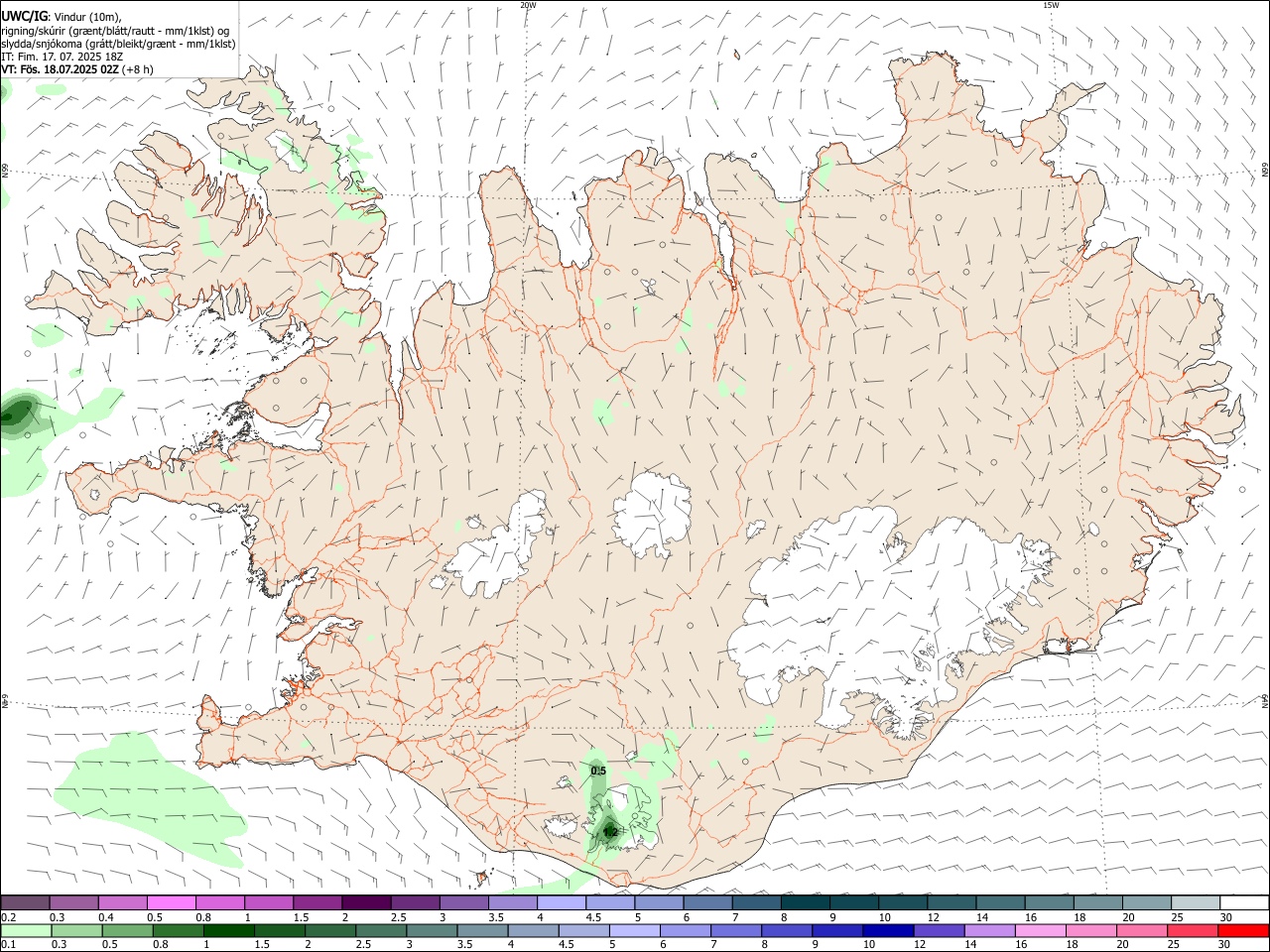Select the bottom-row light blue swatch between 5 and 6
This screenshot has width=1270, height=952.
pyautogui.click(x=635, y=930)
